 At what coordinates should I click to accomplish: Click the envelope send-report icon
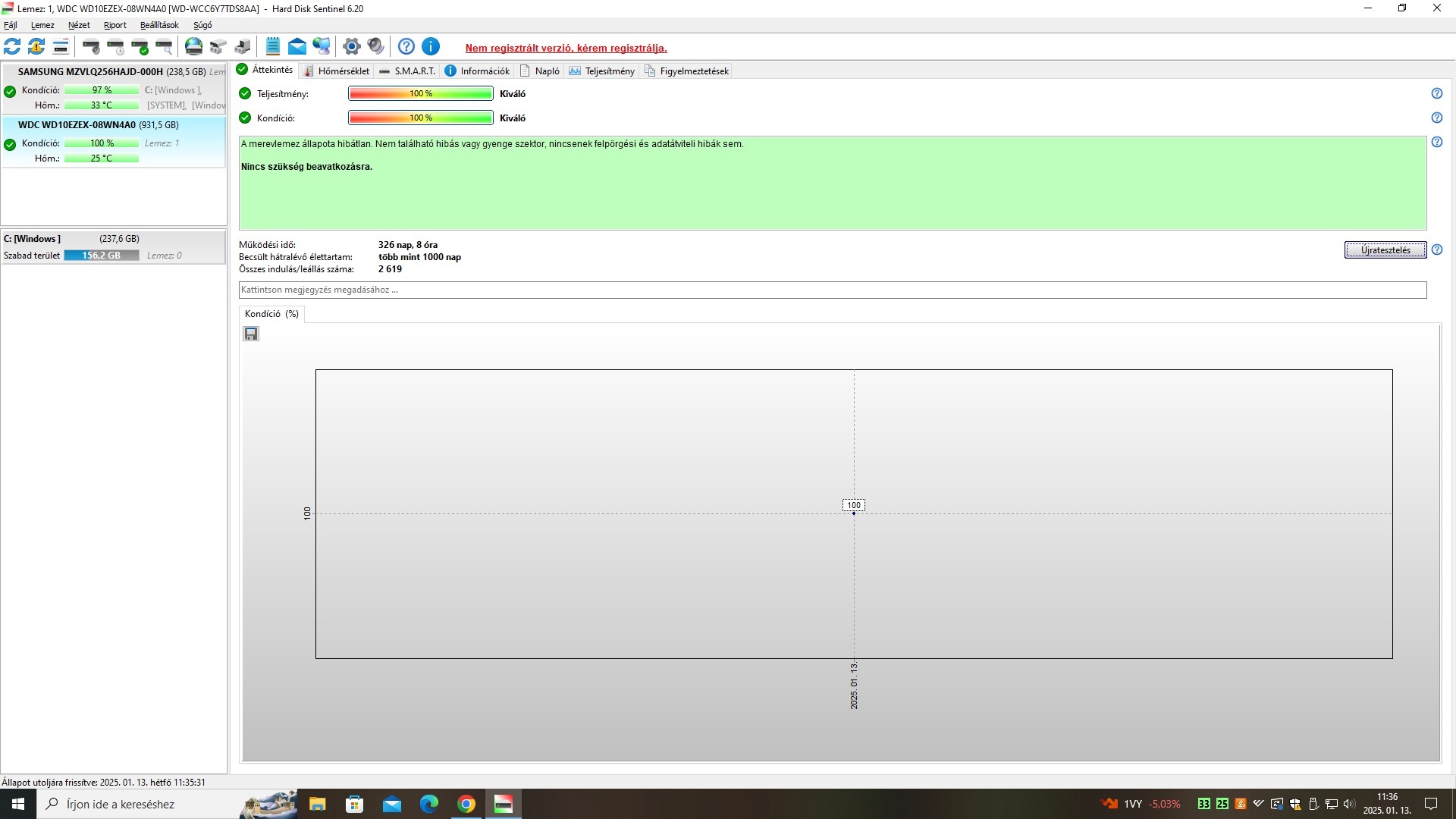point(297,47)
